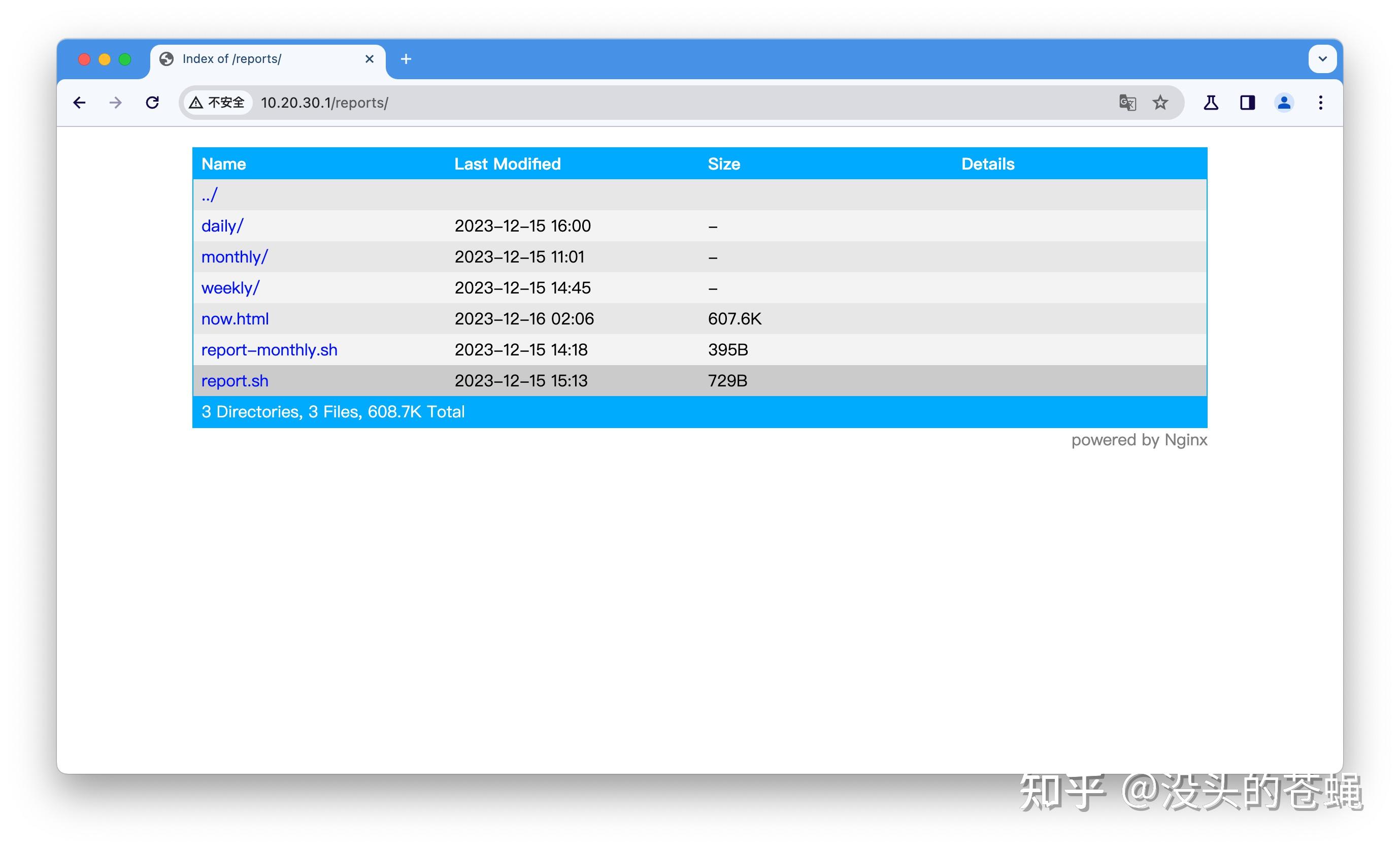Open Chrome experiments via the flask icon
The height and width of the screenshot is (849, 1400).
coord(1210,103)
